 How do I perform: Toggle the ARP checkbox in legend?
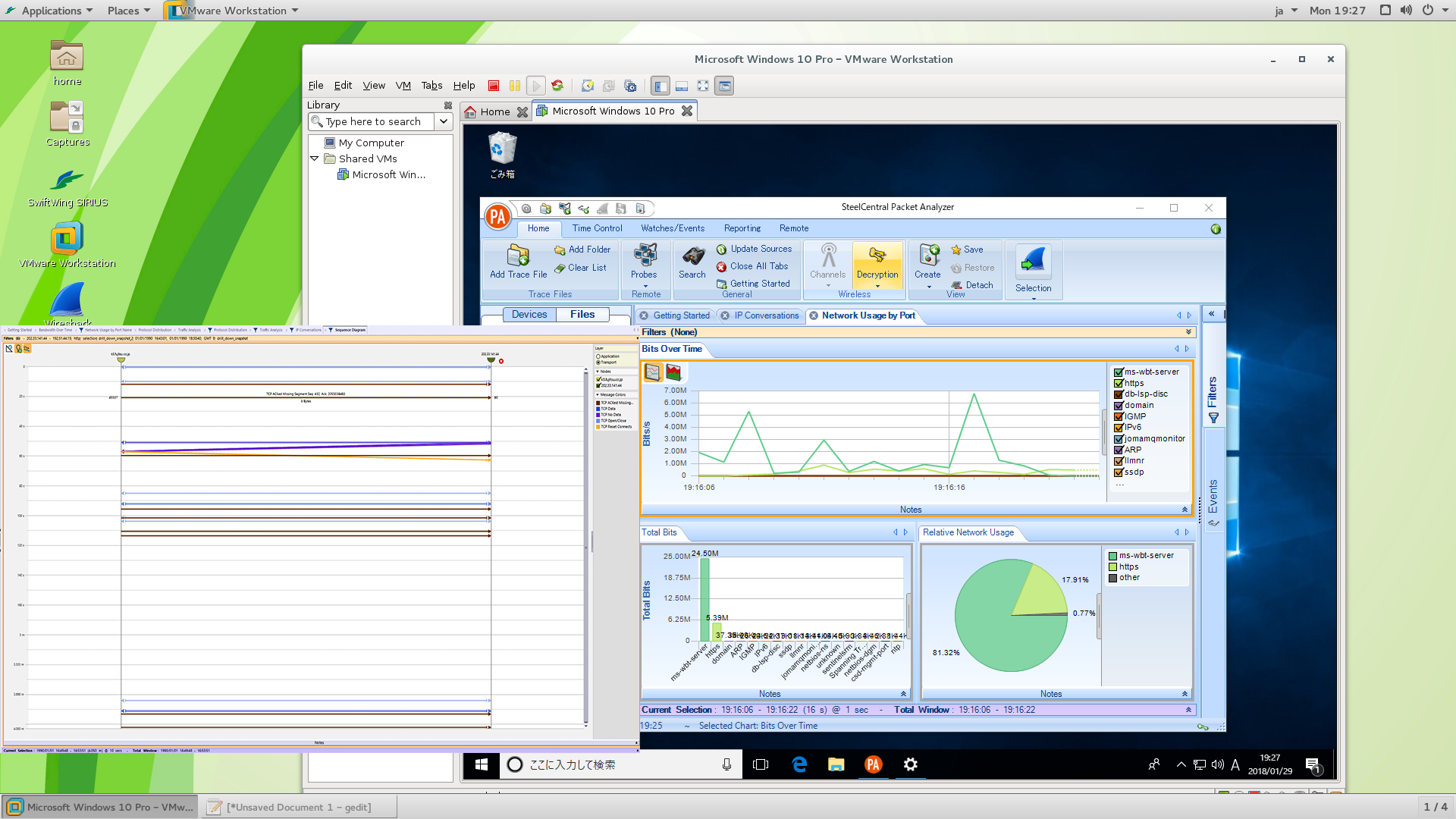1119,450
